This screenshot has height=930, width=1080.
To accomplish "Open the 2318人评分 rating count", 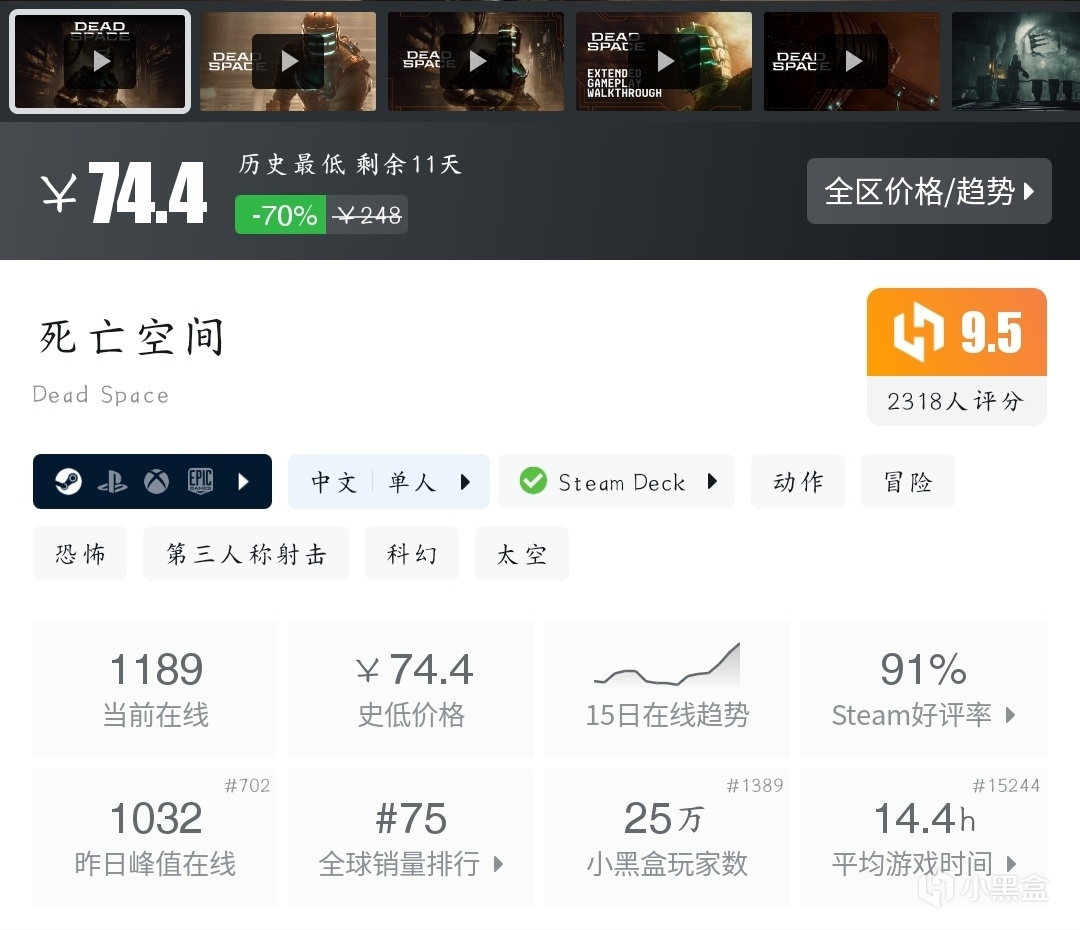I will pyautogui.click(x=957, y=401).
